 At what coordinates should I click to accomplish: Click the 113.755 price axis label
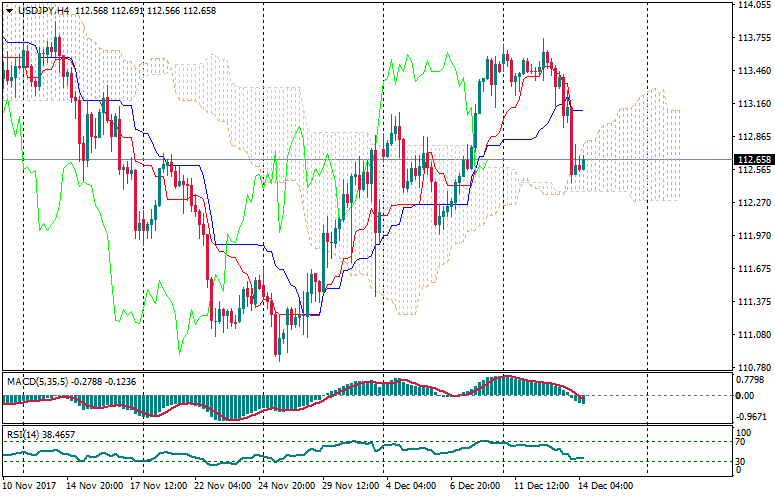point(751,38)
